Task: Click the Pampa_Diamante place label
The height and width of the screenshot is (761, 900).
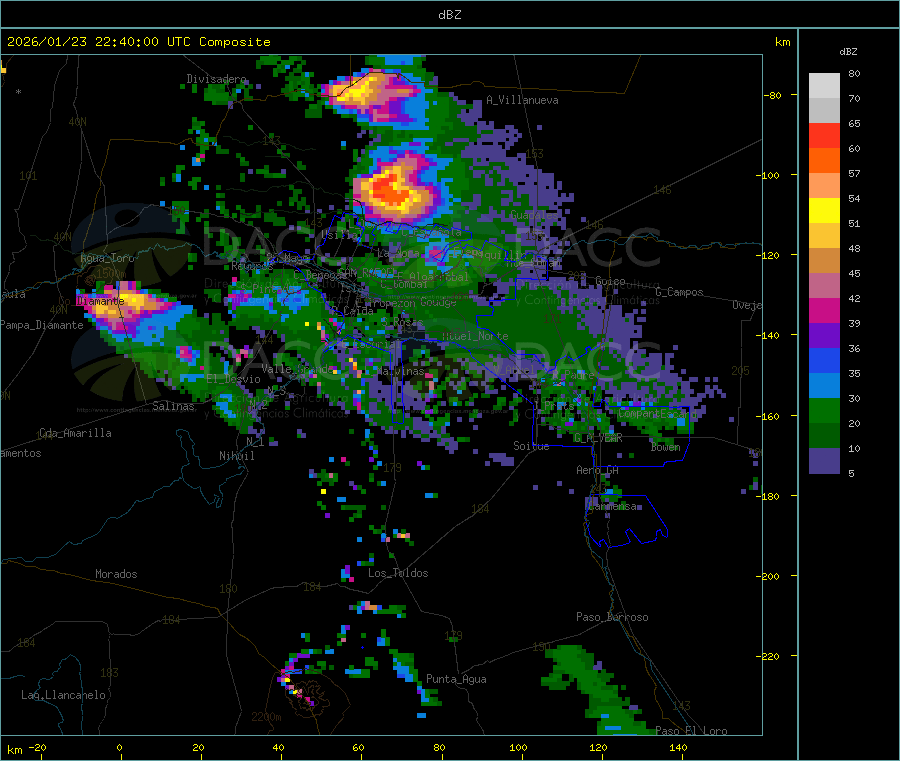Action: pyautogui.click(x=41, y=325)
